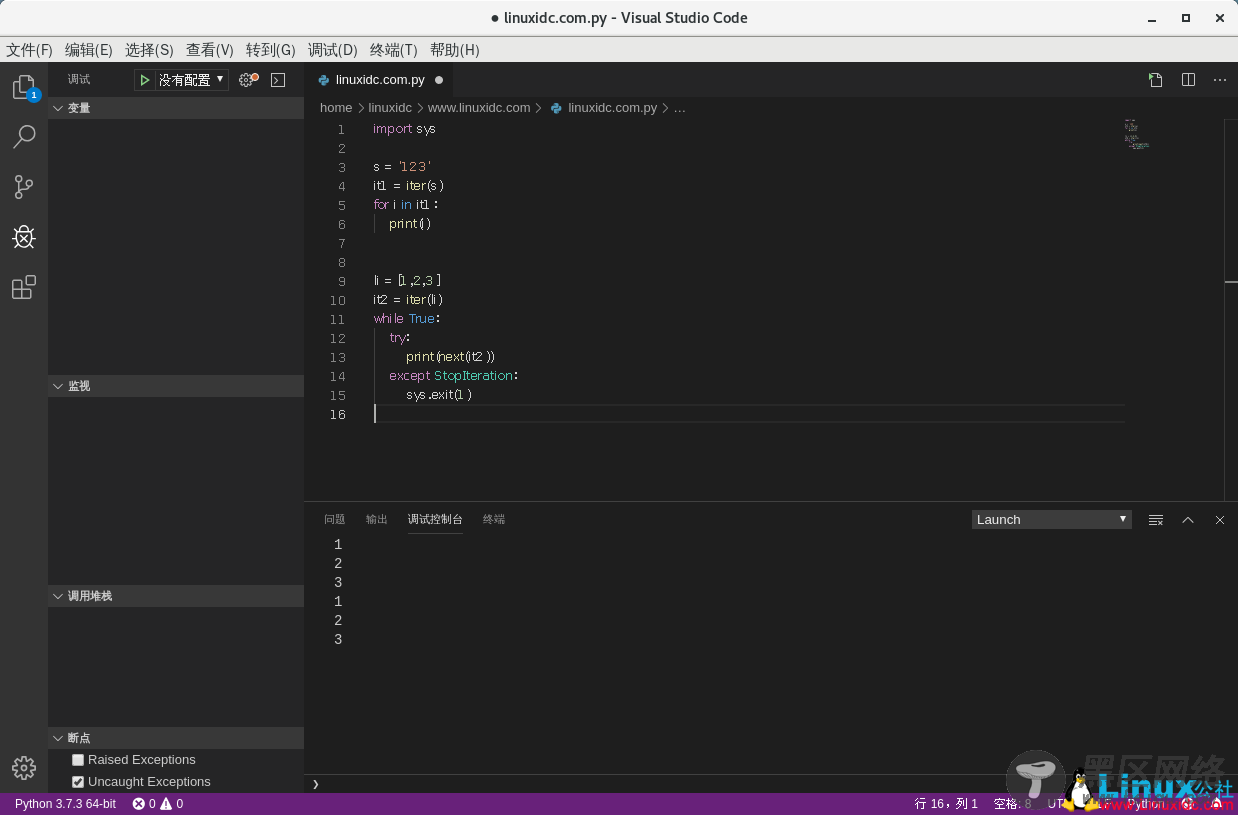This screenshot has height=815, width=1238.
Task: Open the Manage gear at bottom left
Action: (x=24, y=767)
